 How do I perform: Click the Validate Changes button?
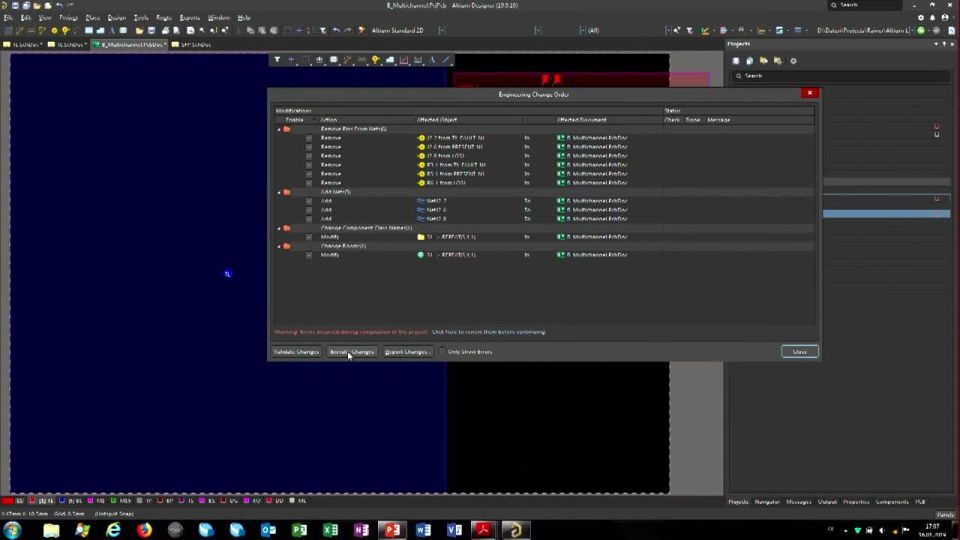pyautogui.click(x=296, y=352)
